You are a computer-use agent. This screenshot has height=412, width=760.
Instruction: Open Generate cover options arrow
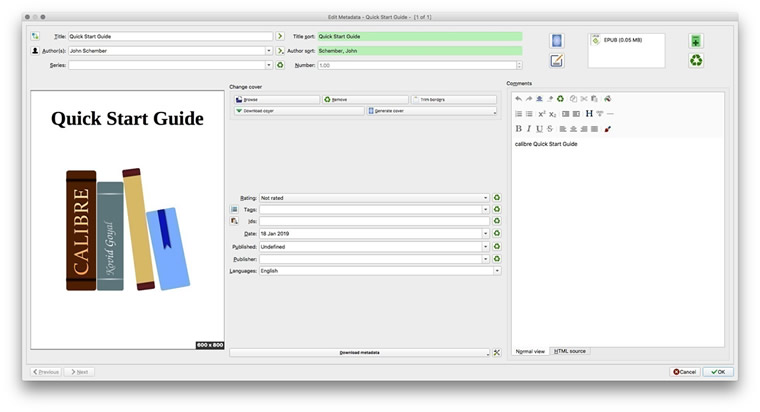pyautogui.click(x=494, y=112)
